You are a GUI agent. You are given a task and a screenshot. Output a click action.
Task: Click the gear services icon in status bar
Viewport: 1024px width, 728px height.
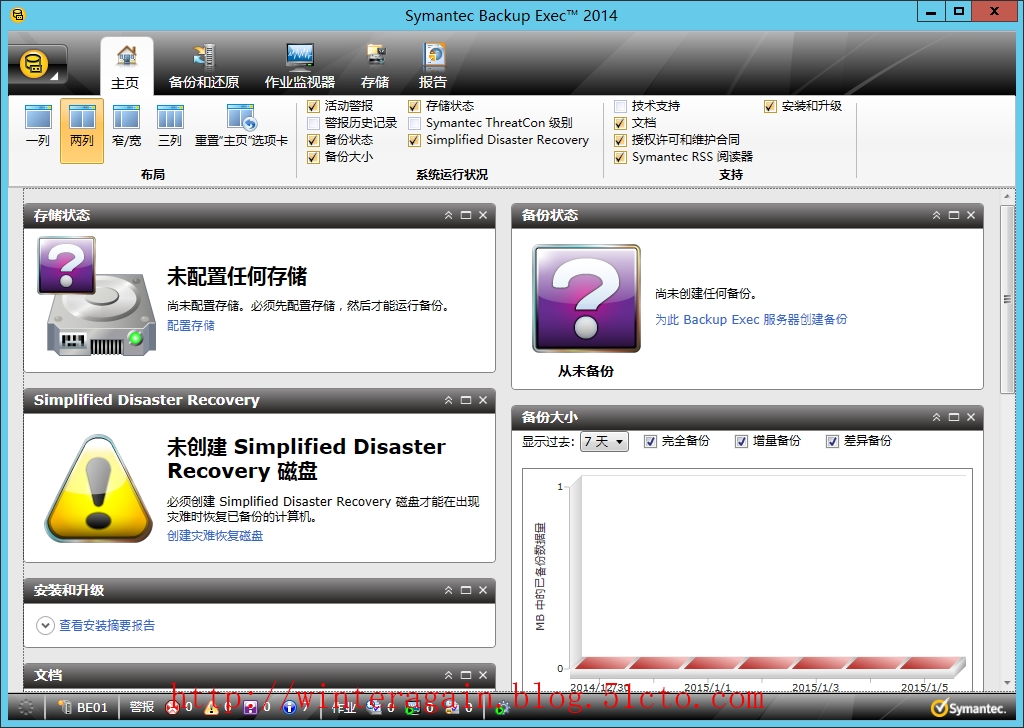pos(503,708)
